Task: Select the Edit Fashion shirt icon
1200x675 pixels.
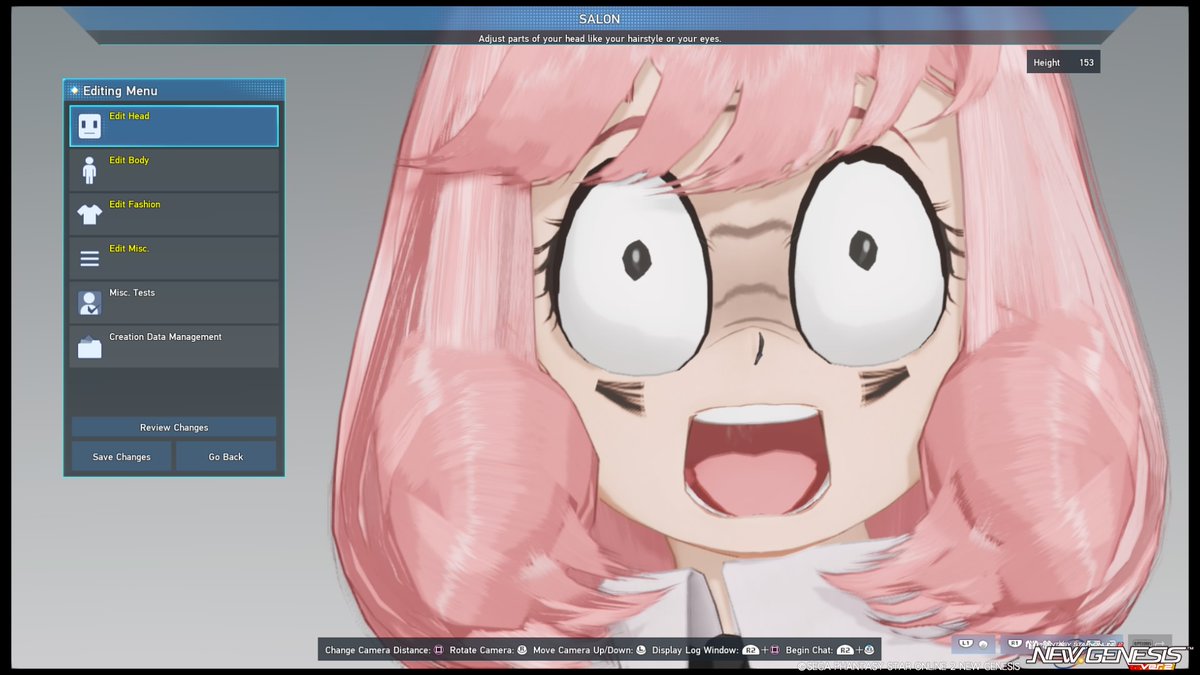Action: point(89,214)
